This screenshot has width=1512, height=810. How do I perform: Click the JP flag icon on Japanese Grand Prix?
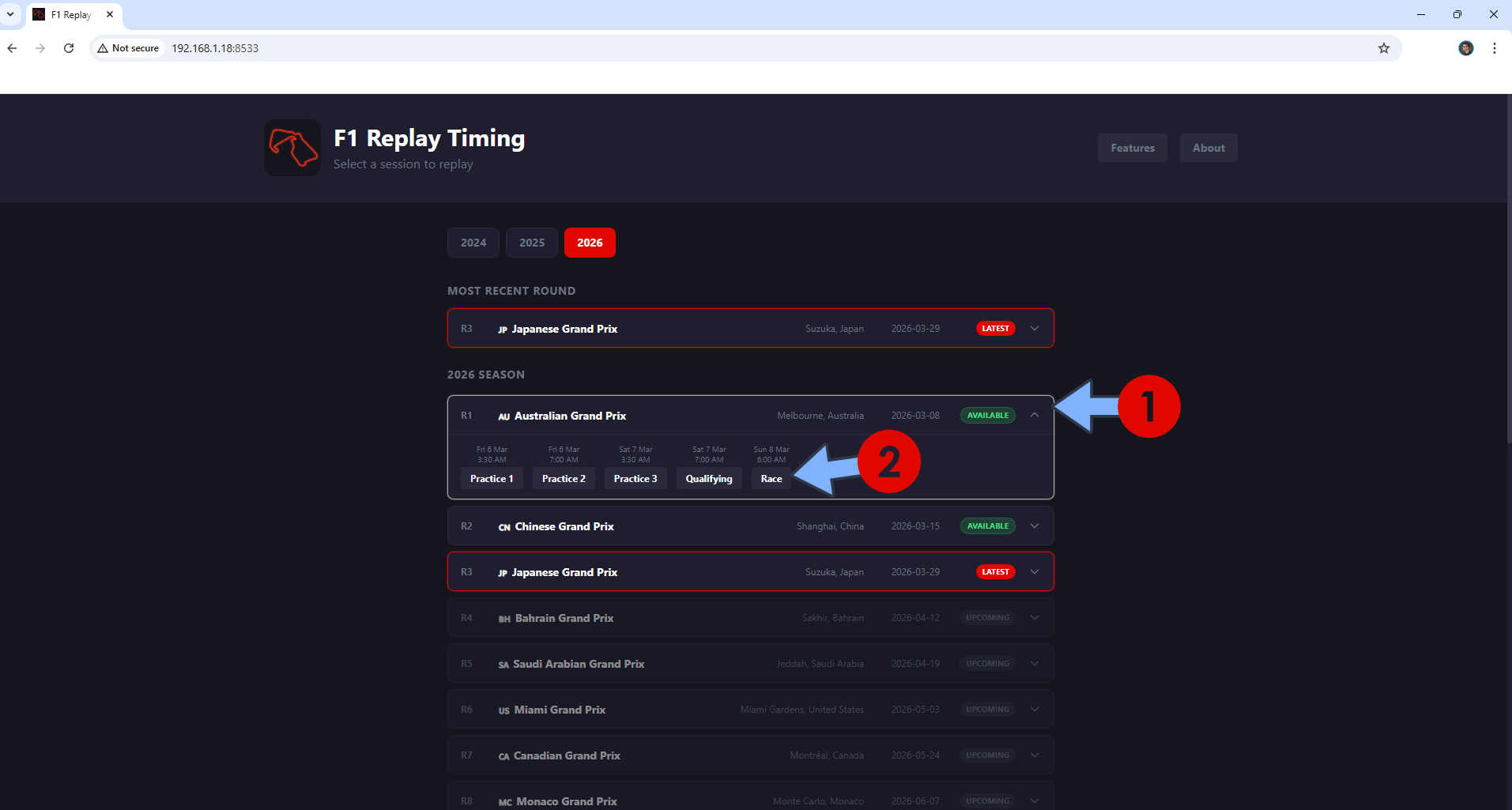coord(503,329)
